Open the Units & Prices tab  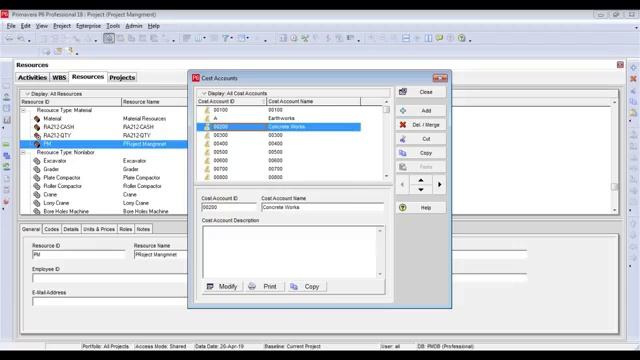coord(99,229)
